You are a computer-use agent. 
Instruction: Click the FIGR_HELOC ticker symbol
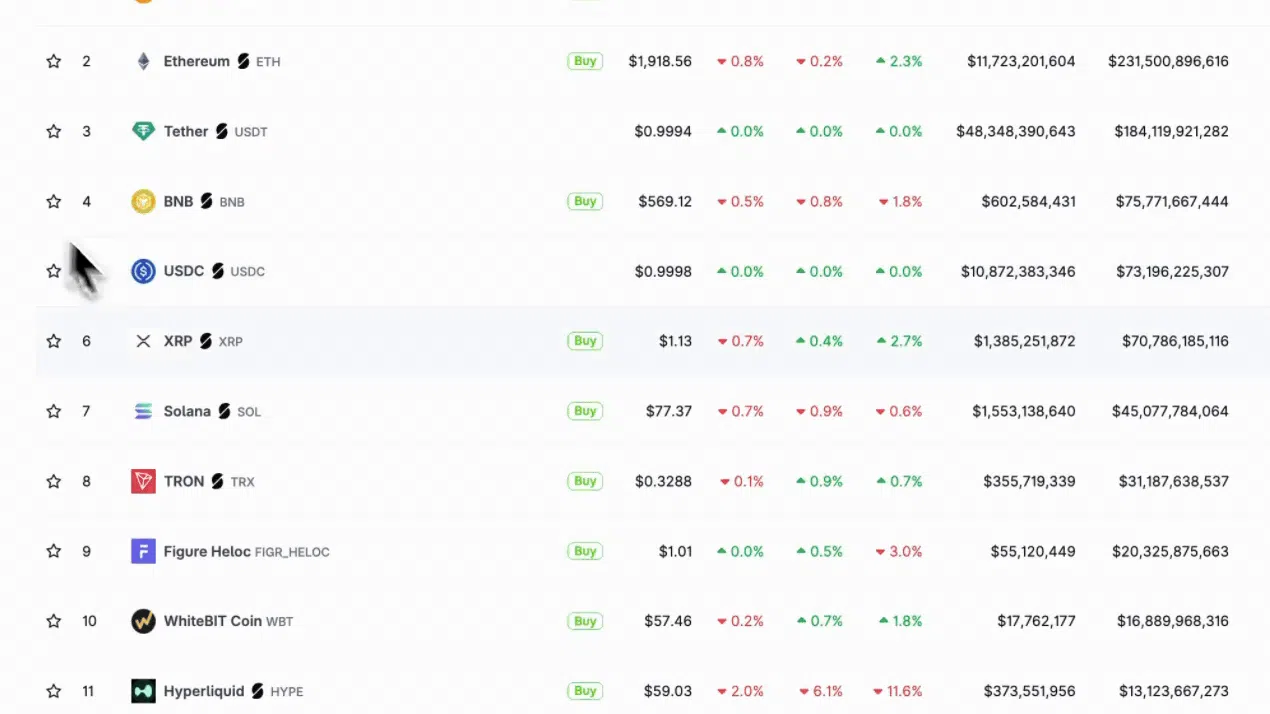click(292, 552)
